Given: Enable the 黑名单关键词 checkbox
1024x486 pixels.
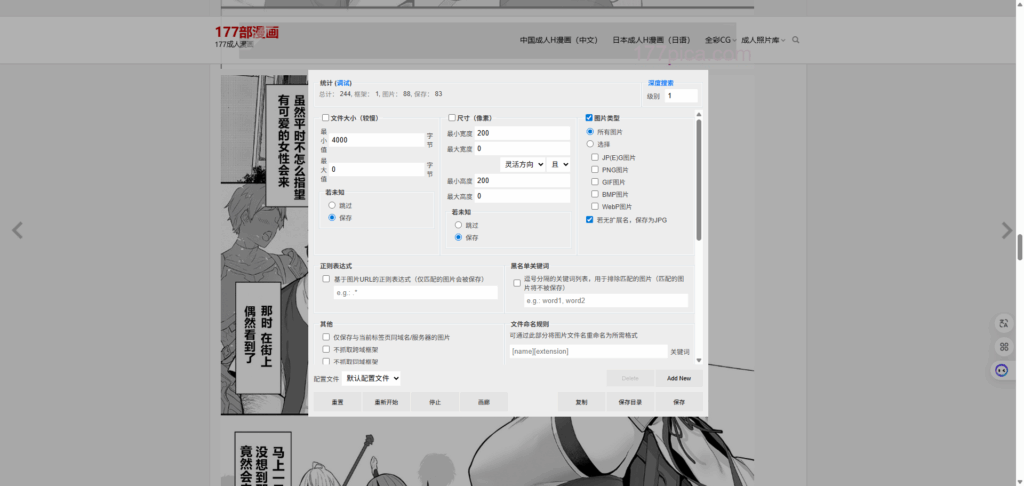Looking at the screenshot, I should coord(517,284).
